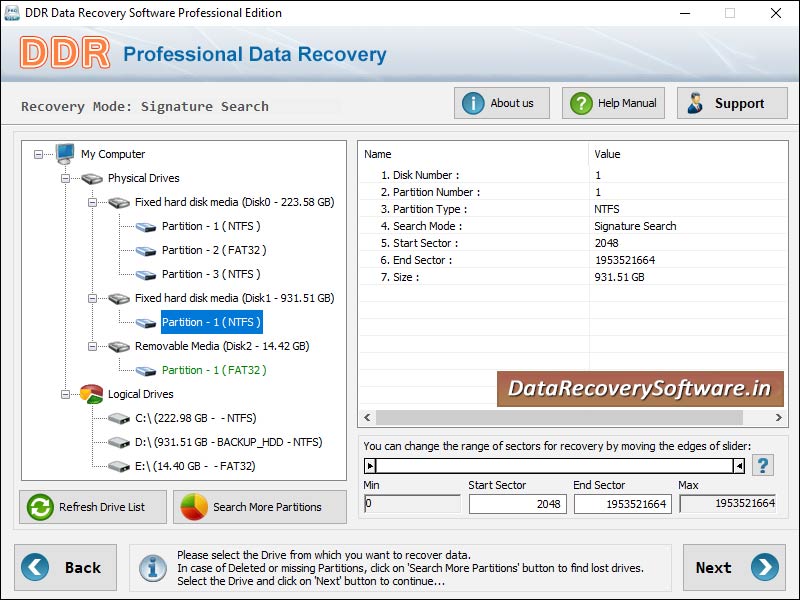Click the Support person icon

(696, 102)
